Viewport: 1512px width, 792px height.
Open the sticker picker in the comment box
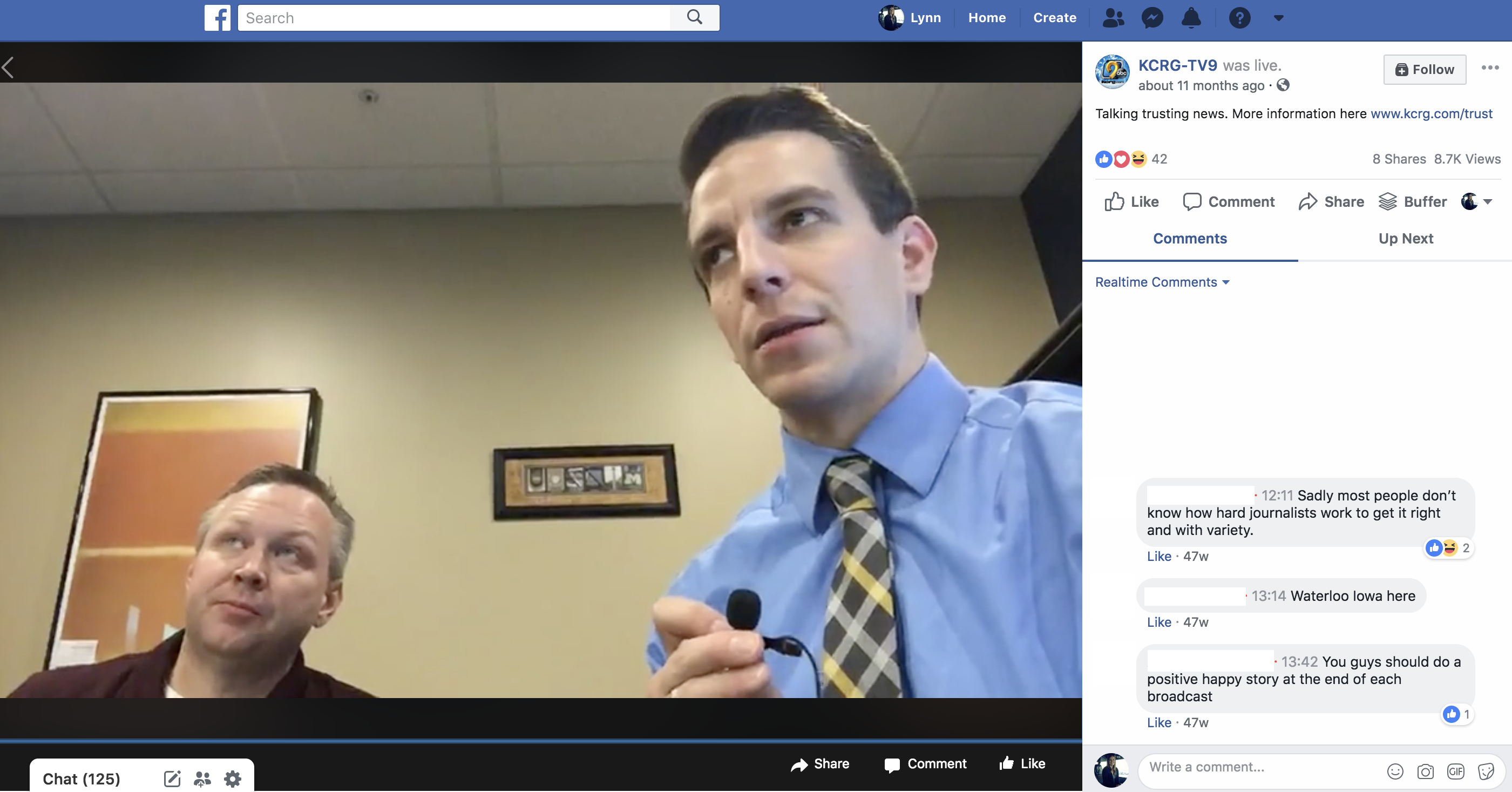[x=1486, y=771]
